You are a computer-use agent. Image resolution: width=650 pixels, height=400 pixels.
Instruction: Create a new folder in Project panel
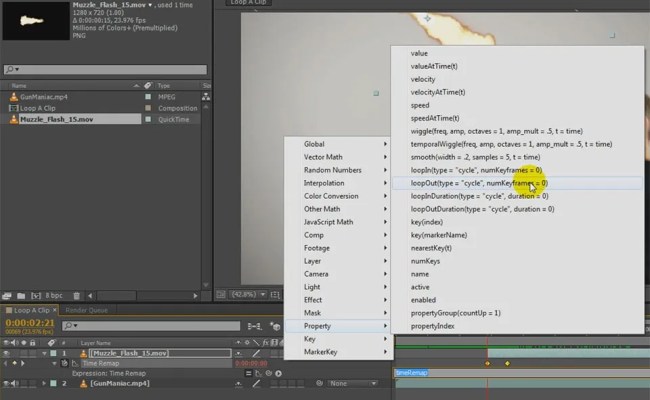(x=21, y=296)
